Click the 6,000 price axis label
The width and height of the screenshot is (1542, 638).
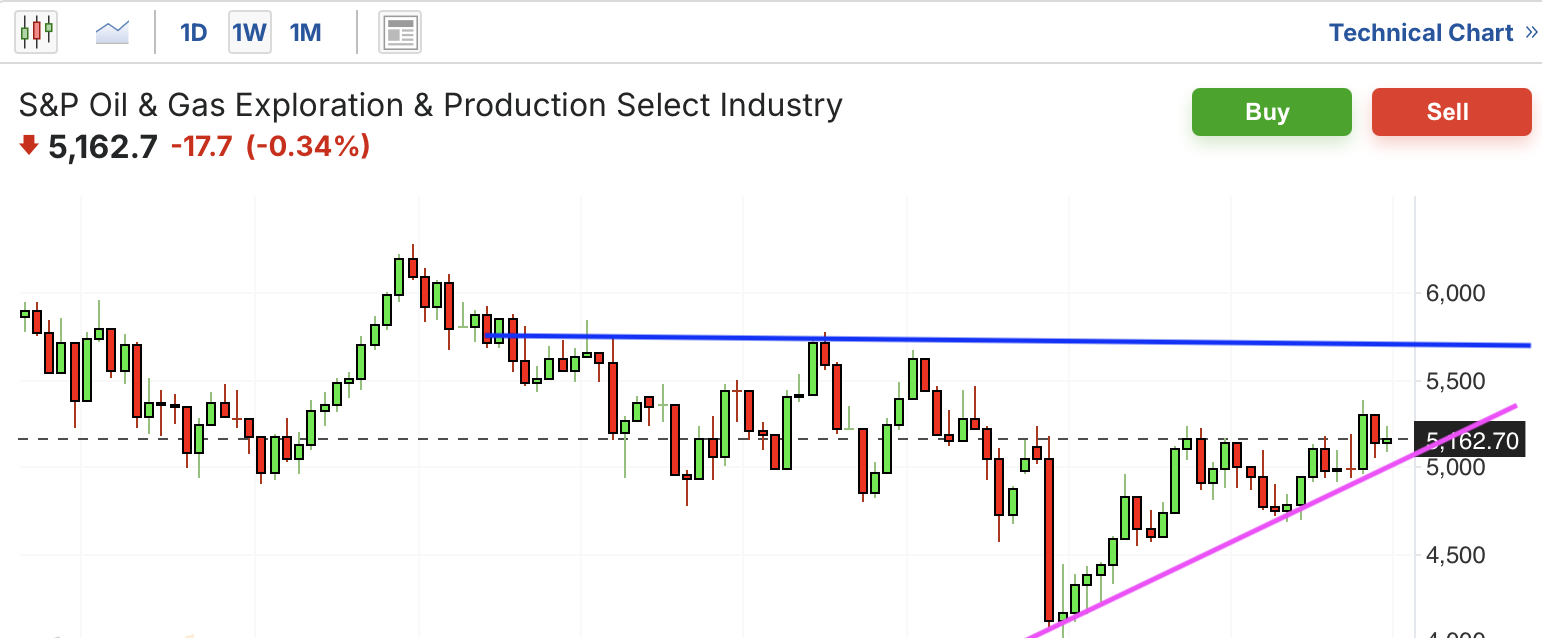click(1455, 293)
